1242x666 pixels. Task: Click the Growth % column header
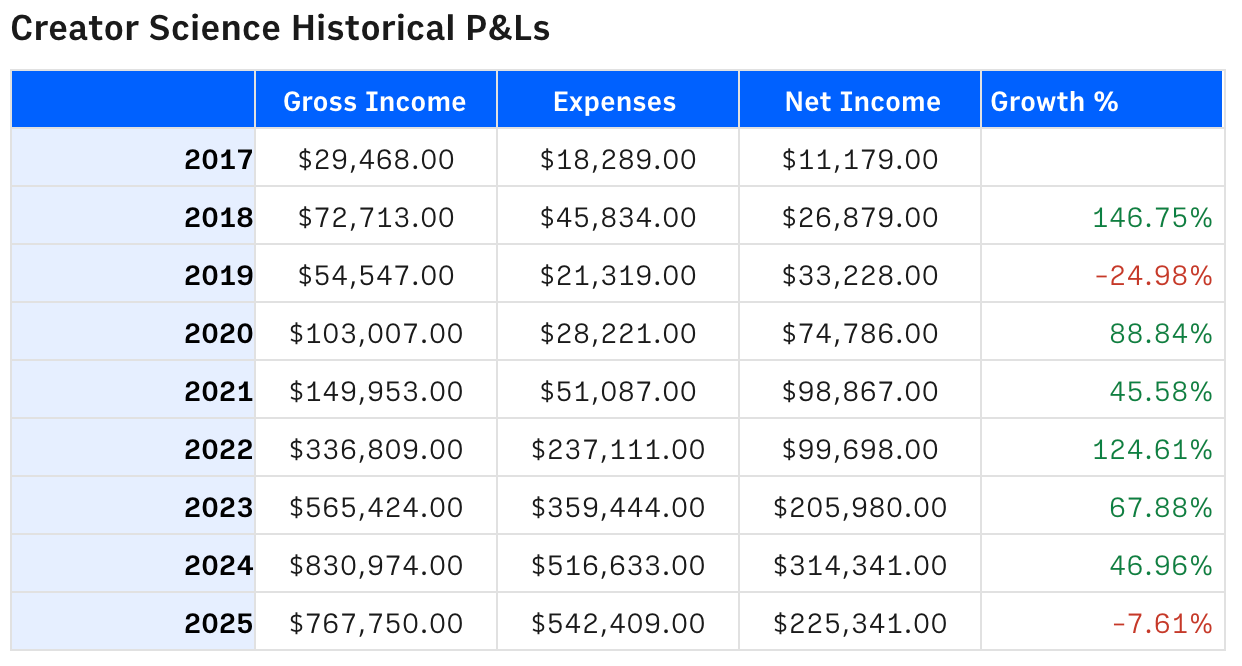pos(1054,101)
